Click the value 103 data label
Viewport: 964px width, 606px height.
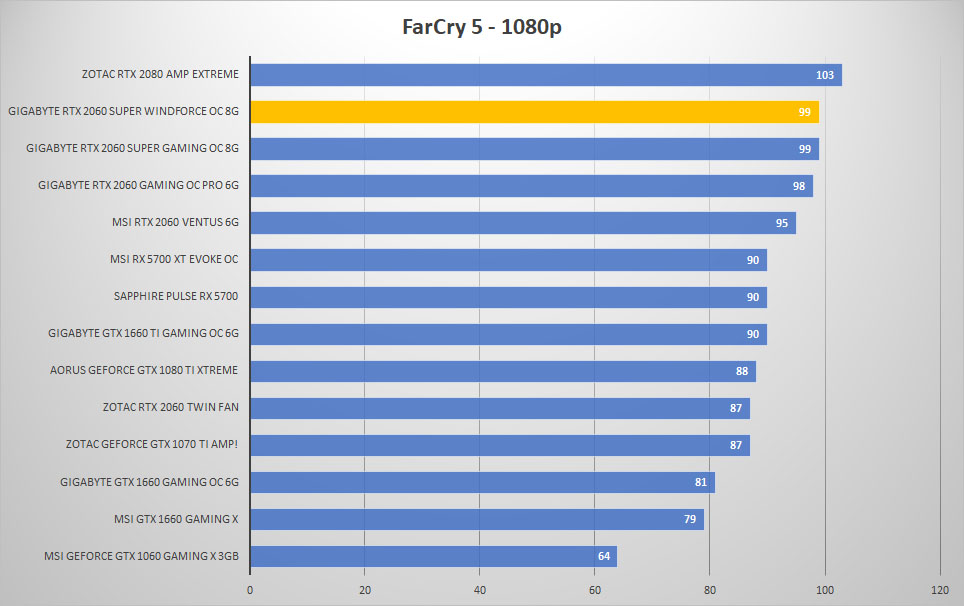click(x=824, y=75)
